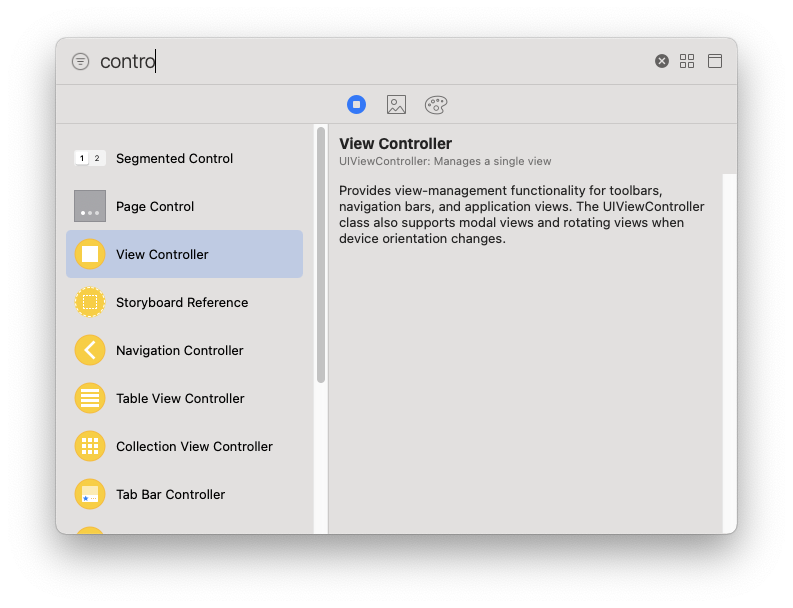Click "UIViewController: Manages a single view" subtitle

(445, 161)
